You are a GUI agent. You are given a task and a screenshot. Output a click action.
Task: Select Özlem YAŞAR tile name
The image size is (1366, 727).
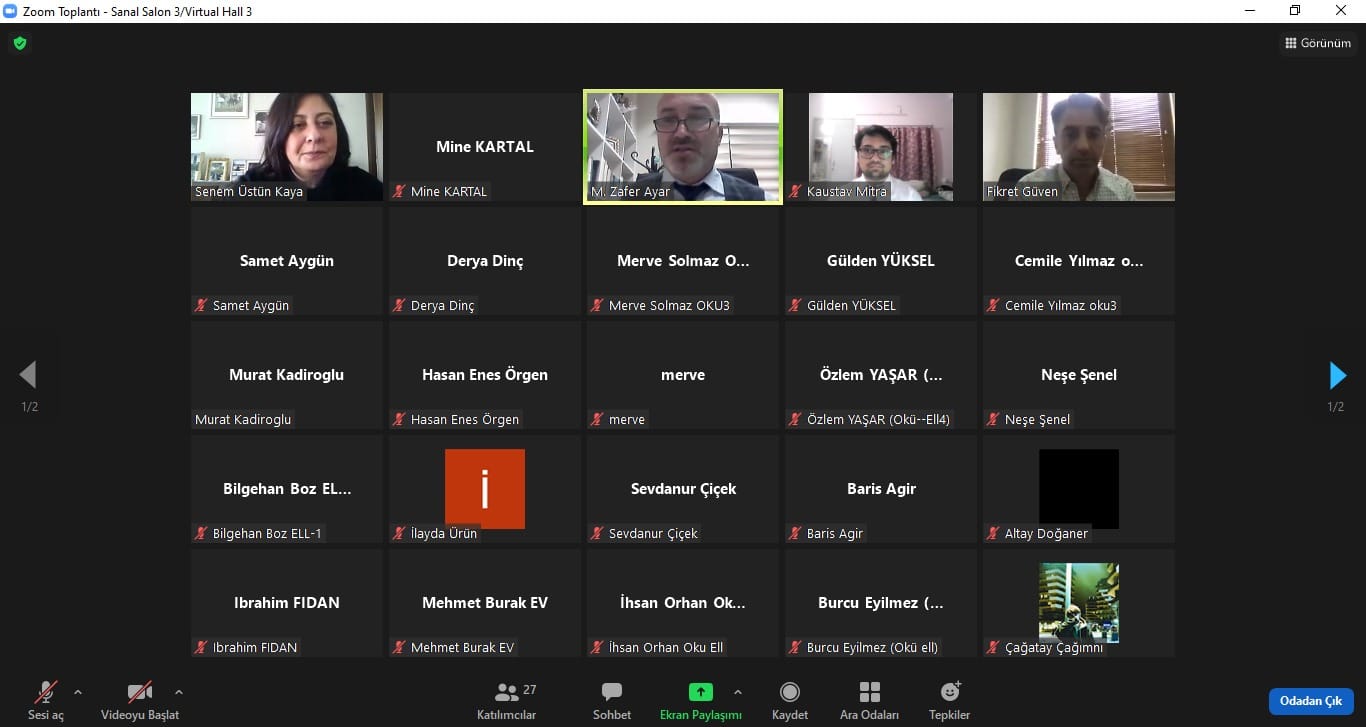pyautogui.click(x=881, y=375)
